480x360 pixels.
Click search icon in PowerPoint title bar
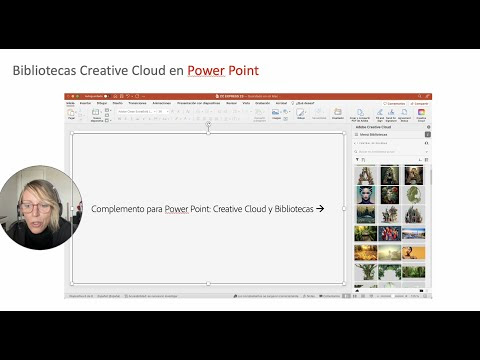point(420,96)
